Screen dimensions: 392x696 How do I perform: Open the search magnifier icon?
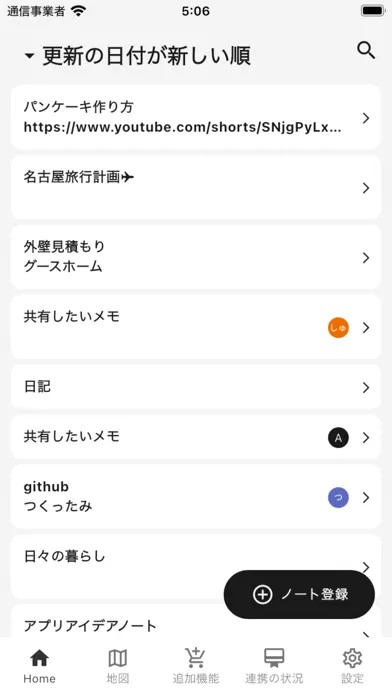pyautogui.click(x=366, y=51)
